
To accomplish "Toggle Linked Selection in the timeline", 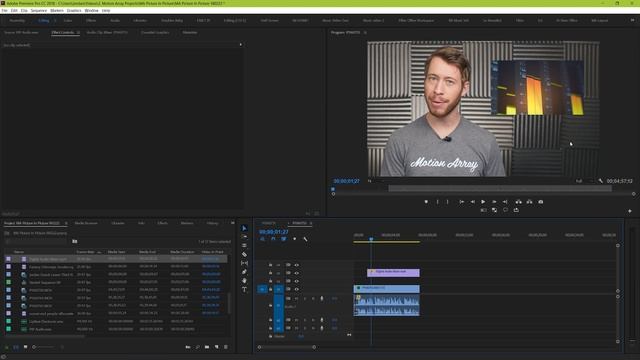I will point(284,239).
